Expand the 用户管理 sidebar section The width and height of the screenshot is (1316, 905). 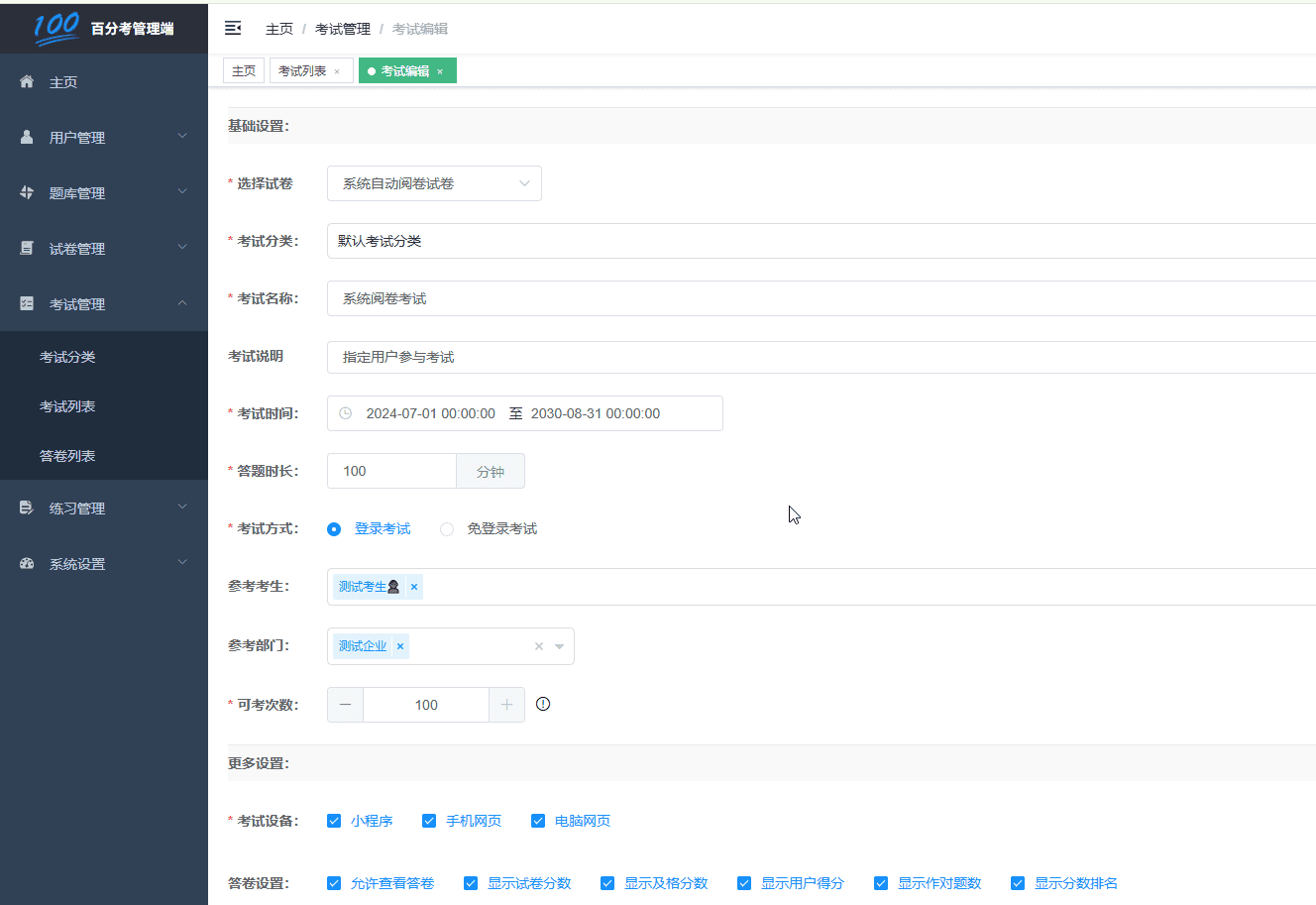[182, 137]
